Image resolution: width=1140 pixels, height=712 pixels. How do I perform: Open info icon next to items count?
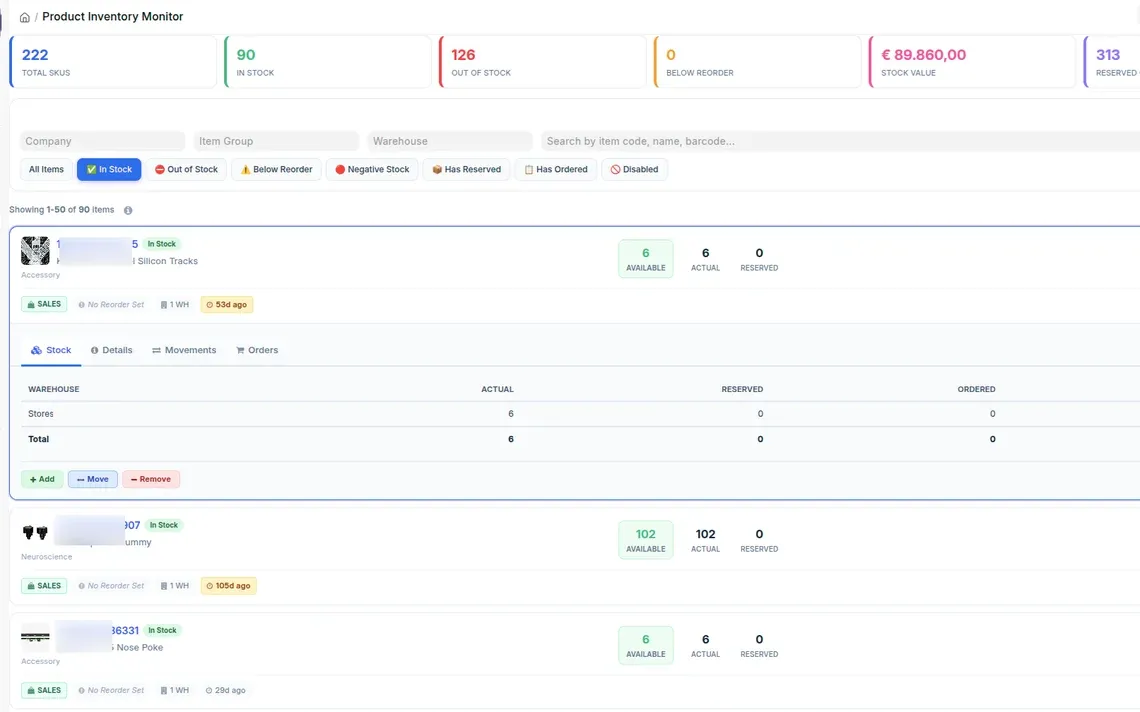click(128, 210)
